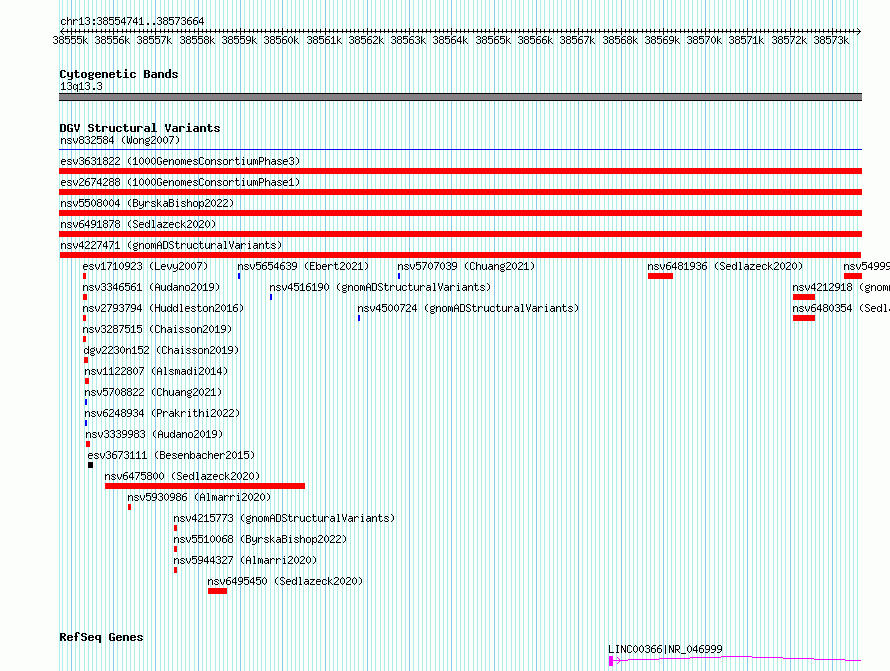
Task: Select the 13q13.3 band label
Action: click(81, 86)
